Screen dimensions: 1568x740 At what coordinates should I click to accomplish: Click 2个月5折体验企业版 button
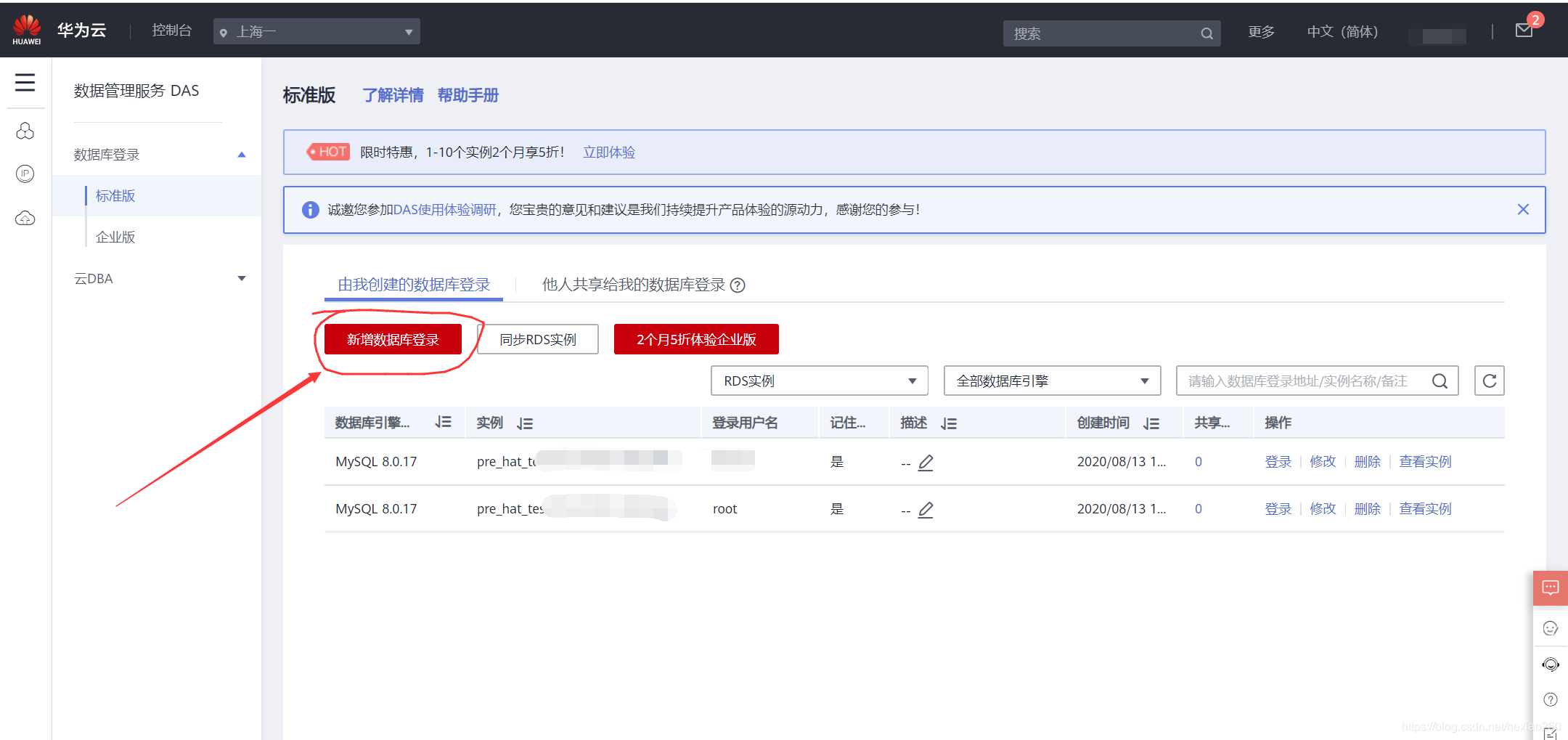click(x=696, y=339)
